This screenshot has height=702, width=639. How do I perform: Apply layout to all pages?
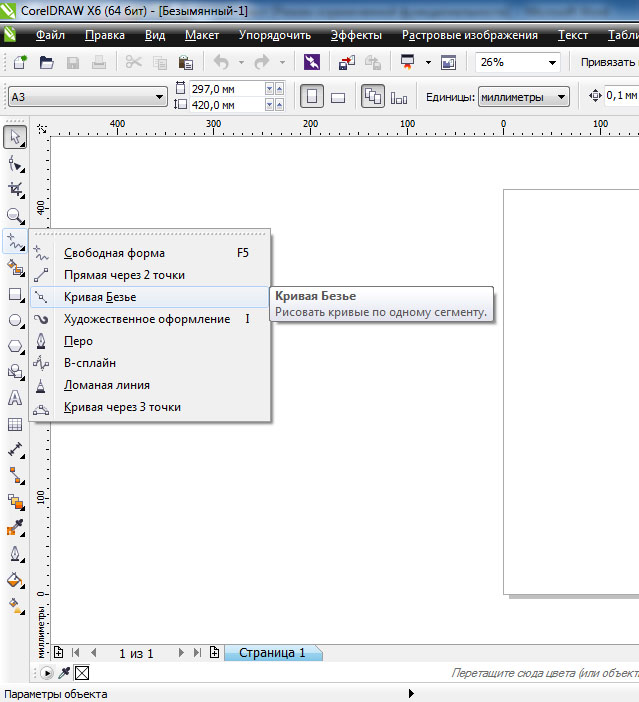pos(373,97)
